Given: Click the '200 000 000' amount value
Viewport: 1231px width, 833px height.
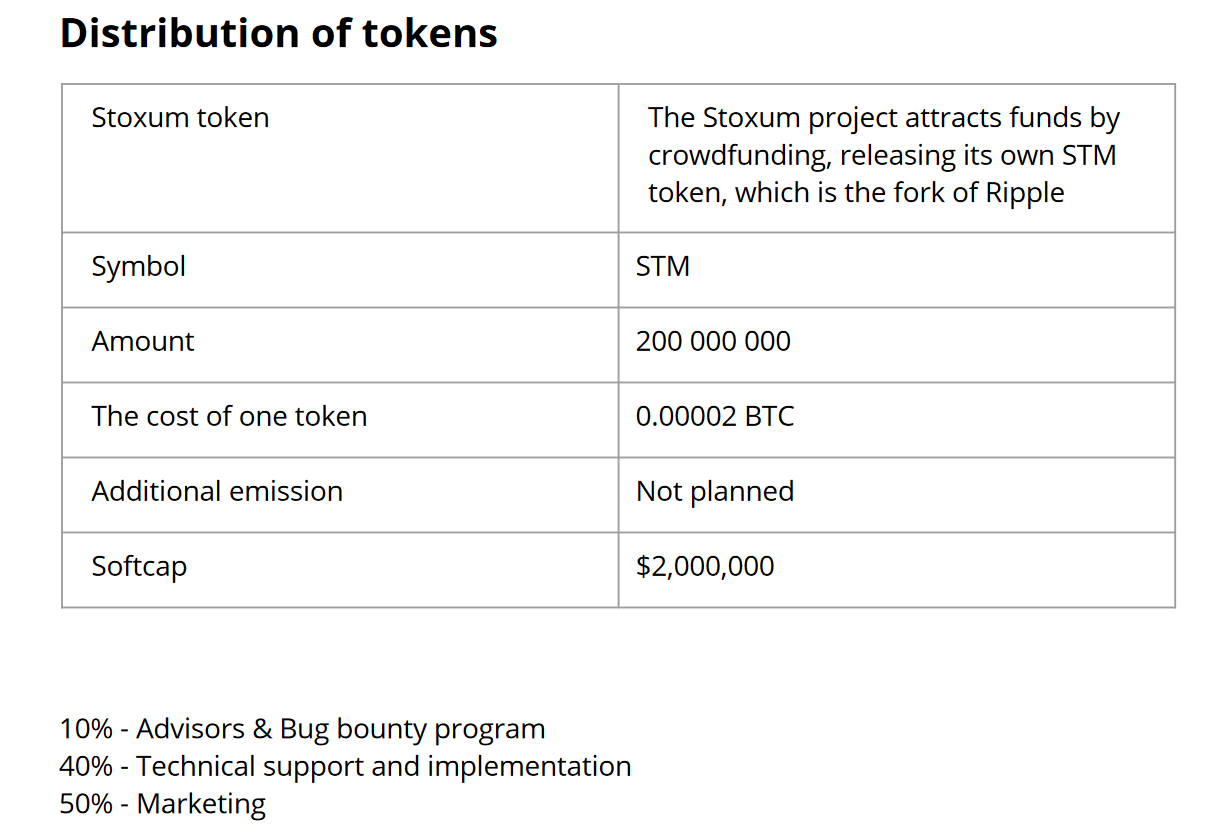Looking at the screenshot, I should point(713,341).
